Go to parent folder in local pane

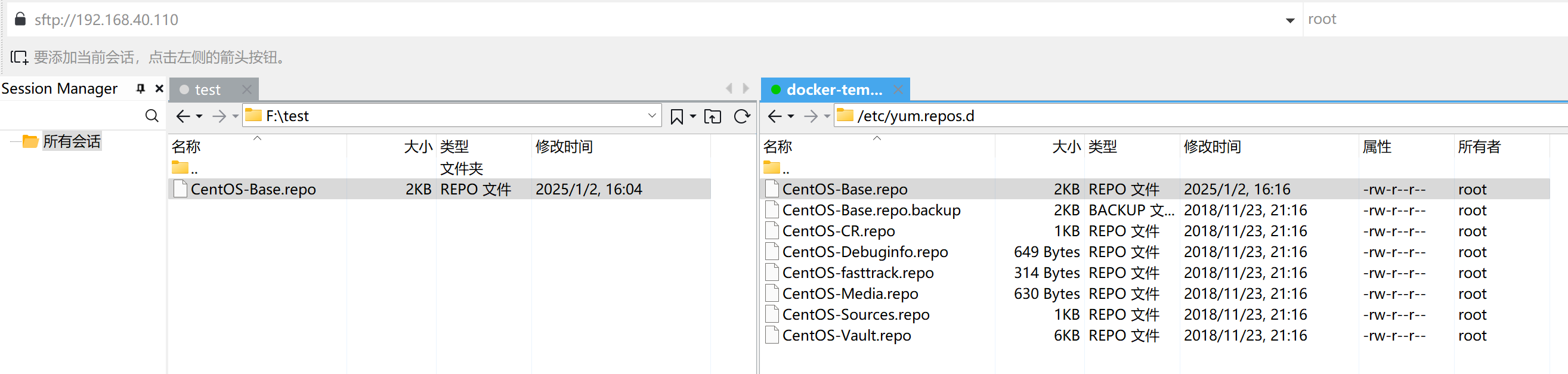712,116
